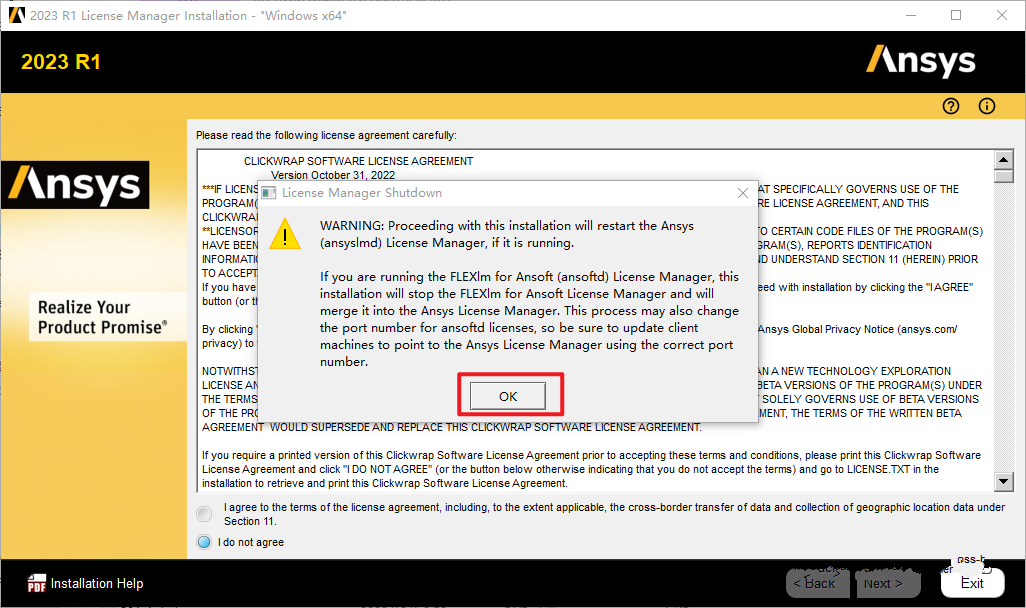Click the installer title bar Ansys icon

coord(16,15)
